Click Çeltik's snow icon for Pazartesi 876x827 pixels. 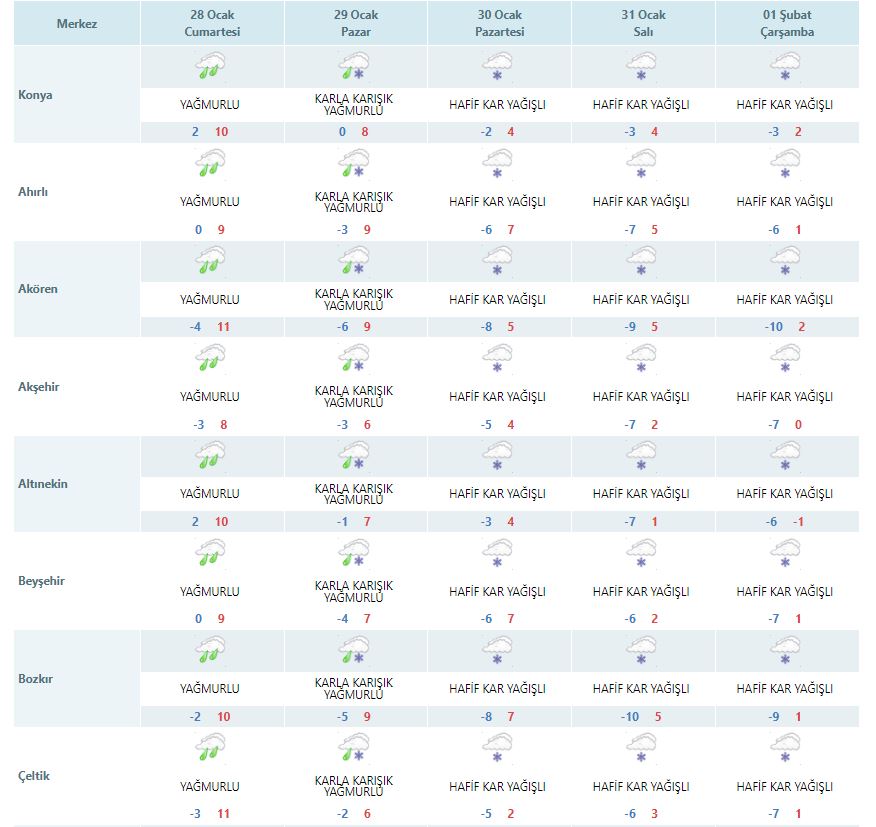[497, 749]
